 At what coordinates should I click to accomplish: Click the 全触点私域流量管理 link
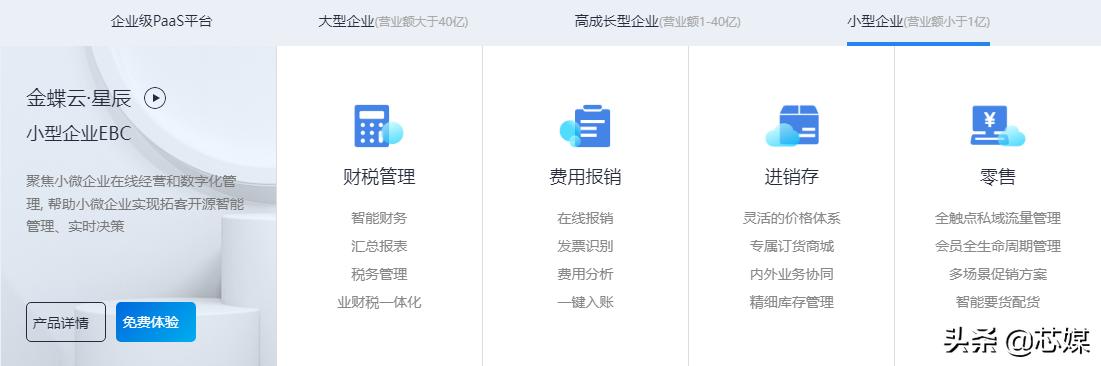pyautogui.click(x=998, y=218)
